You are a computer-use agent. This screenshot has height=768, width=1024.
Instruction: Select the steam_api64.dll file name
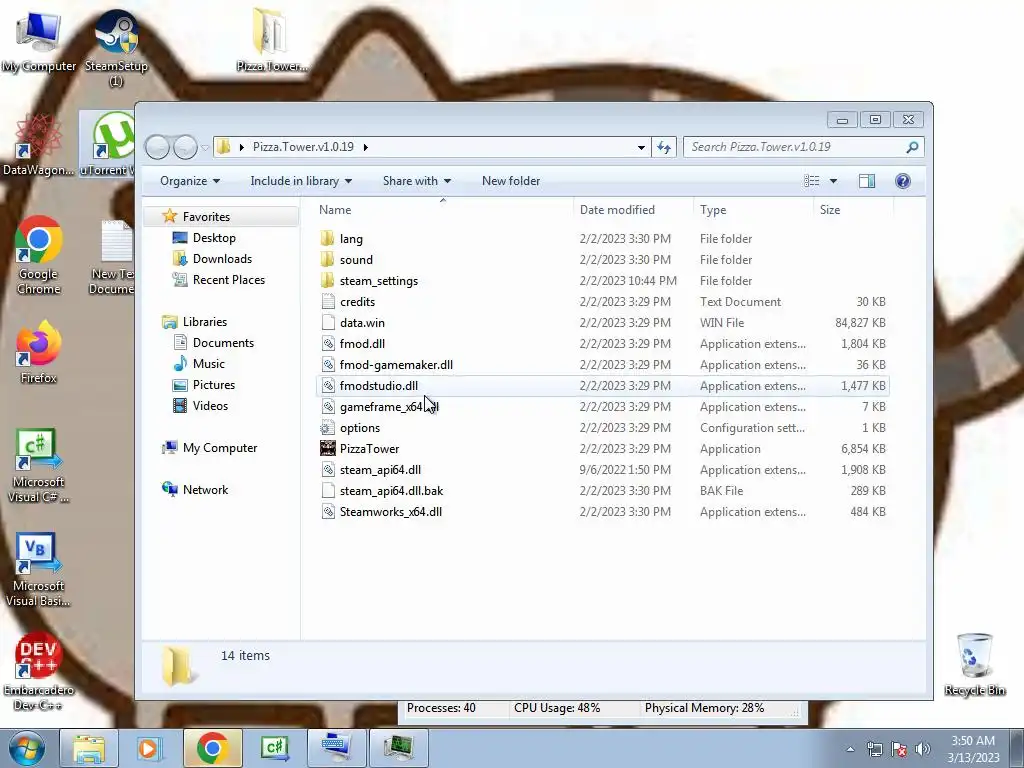coord(380,470)
